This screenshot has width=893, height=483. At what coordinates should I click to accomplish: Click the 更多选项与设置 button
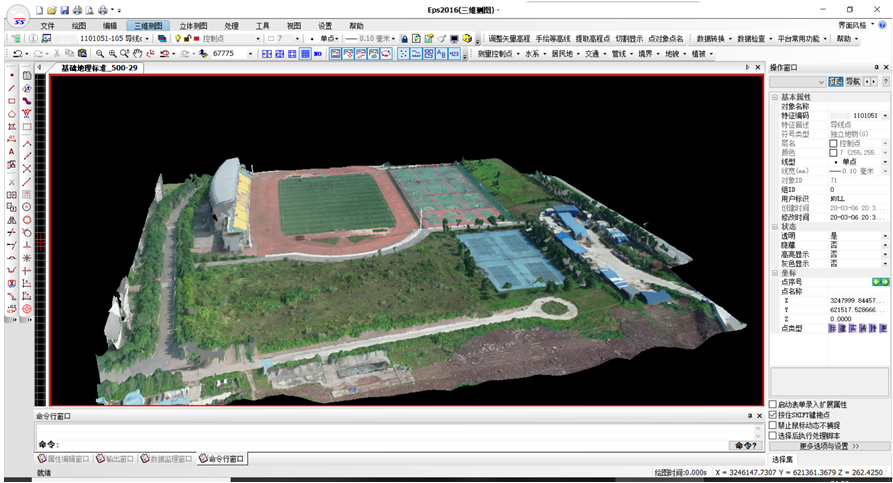tap(829, 446)
